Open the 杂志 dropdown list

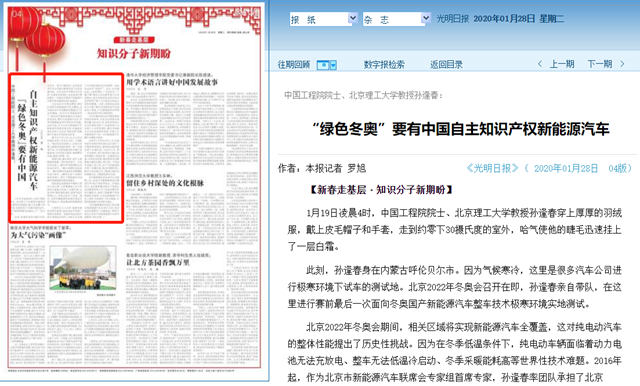(397, 19)
